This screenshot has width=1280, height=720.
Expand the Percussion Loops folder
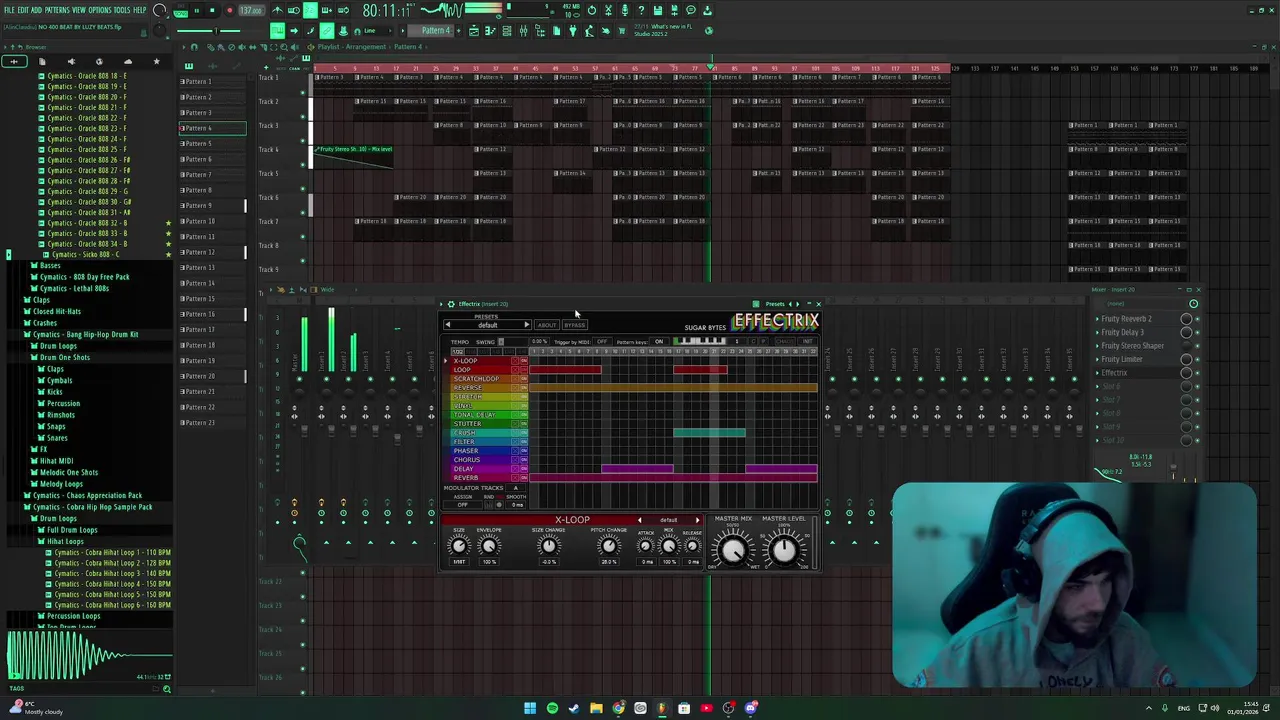tap(72, 616)
